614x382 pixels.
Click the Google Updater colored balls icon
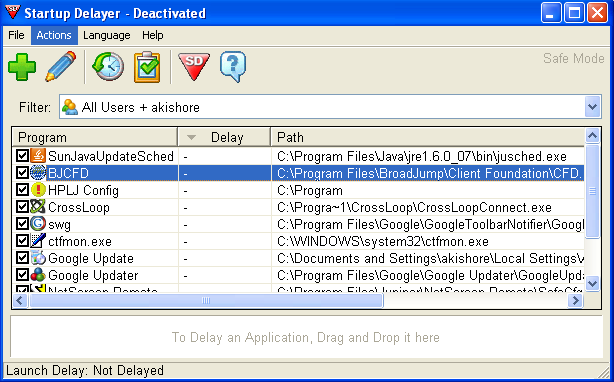(x=38, y=275)
